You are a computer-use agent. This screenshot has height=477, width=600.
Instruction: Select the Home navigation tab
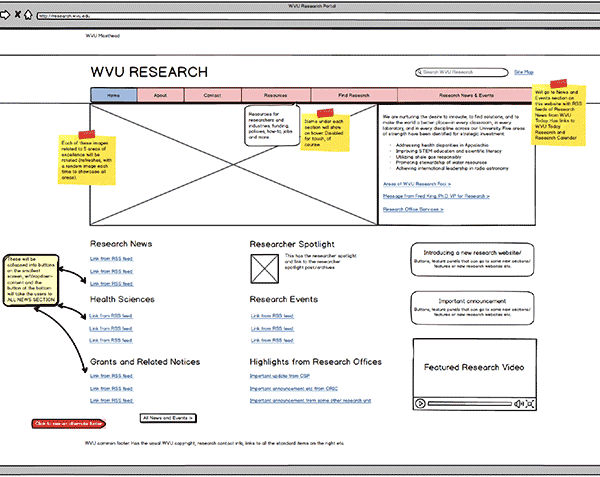point(114,95)
